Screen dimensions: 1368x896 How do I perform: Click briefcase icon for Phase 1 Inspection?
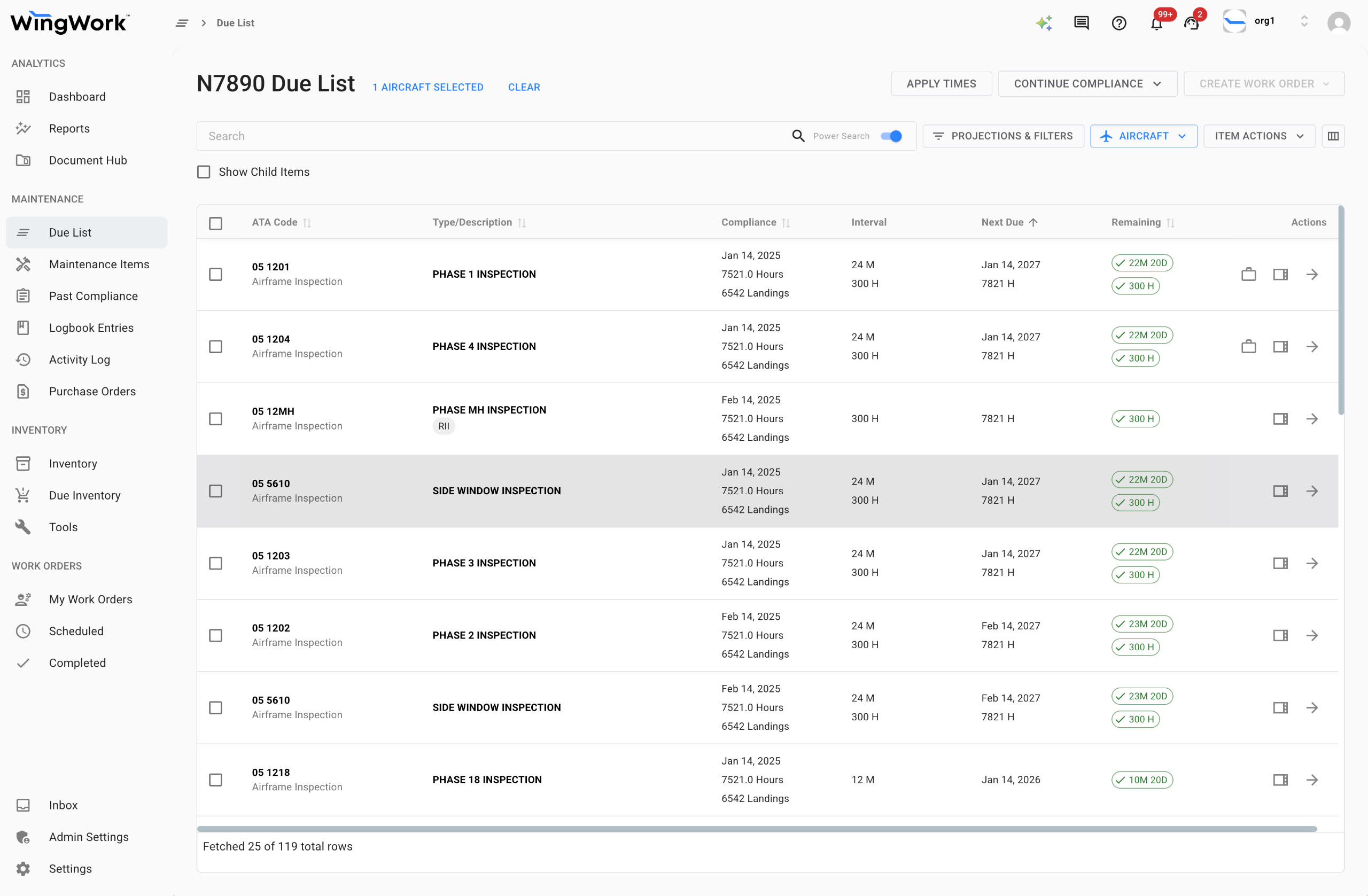[x=1248, y=275]
